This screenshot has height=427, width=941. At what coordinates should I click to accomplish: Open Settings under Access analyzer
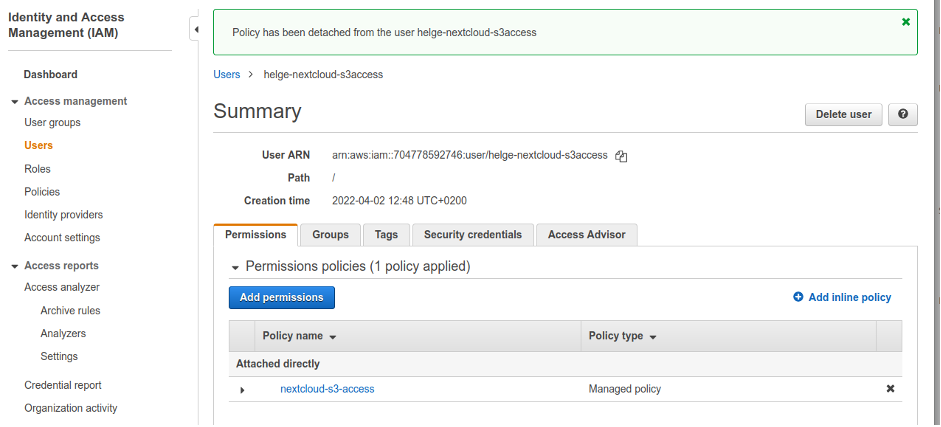(59, 356)
